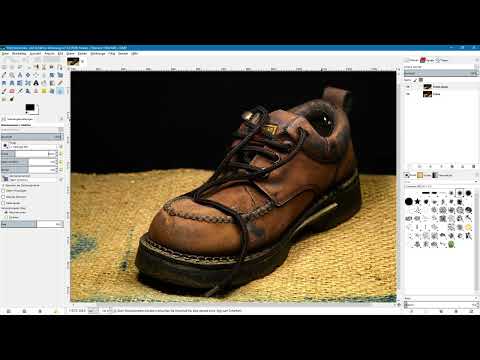
Task: Open the Filter menu
Action: coord(112,53)
